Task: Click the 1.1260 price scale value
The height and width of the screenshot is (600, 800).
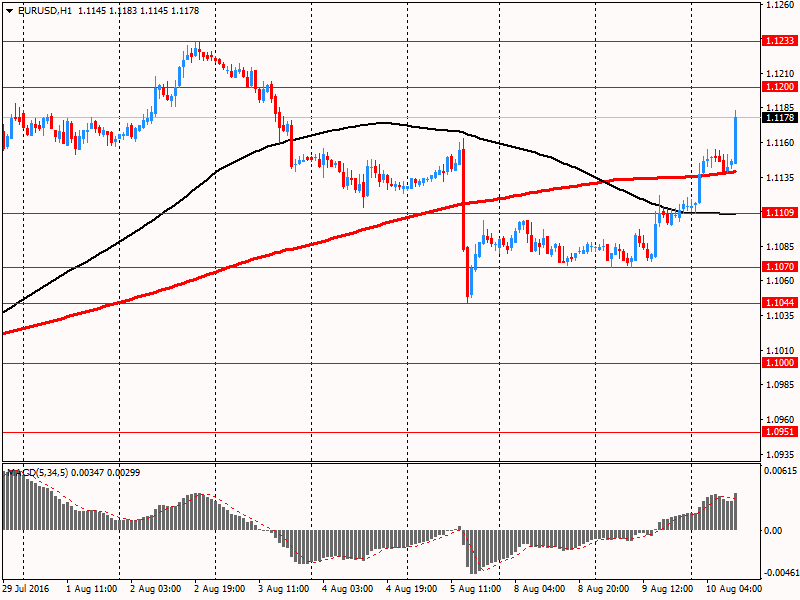Action: [x=780, y=5]
